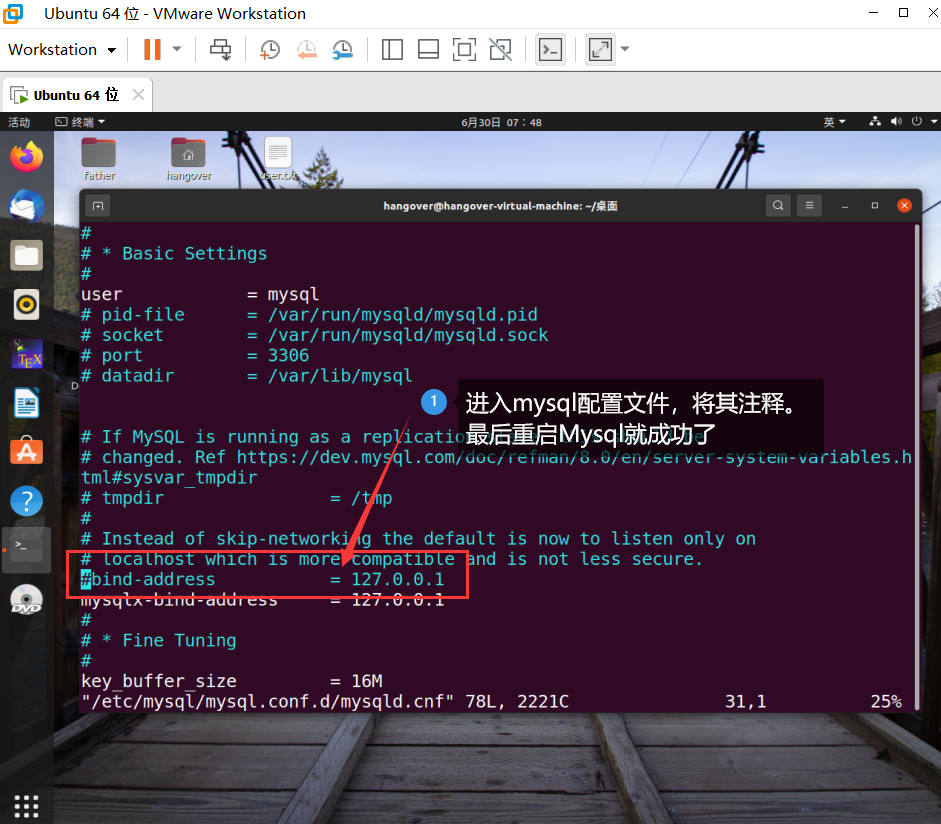The height and width of the screenshot is (824, 941).
Task: Select the user.txt file on desktop
Action: (278, 160)
